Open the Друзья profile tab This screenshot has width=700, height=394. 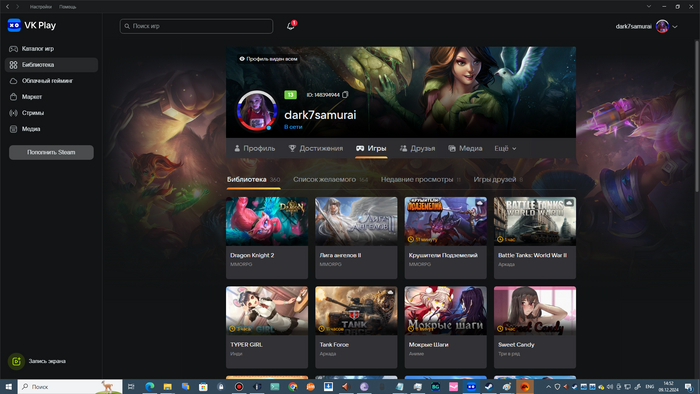pyautogui.click(x=417, y=148)
